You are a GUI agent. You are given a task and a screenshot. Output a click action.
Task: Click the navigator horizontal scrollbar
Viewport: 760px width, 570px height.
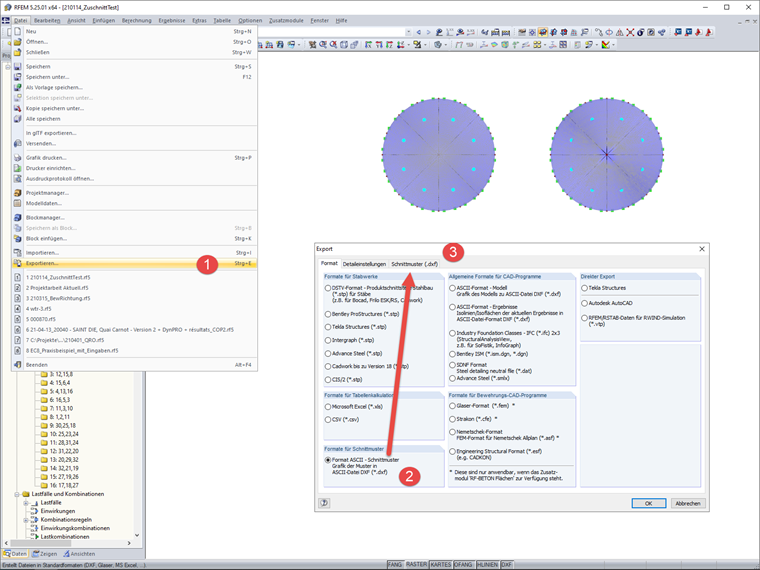[x=68, y=543]
